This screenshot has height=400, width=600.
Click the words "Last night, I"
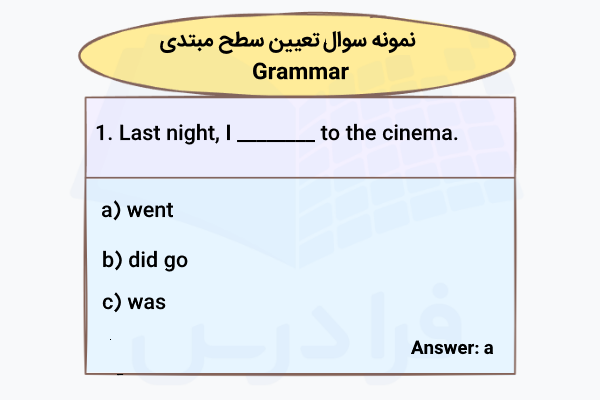(175, 133)
